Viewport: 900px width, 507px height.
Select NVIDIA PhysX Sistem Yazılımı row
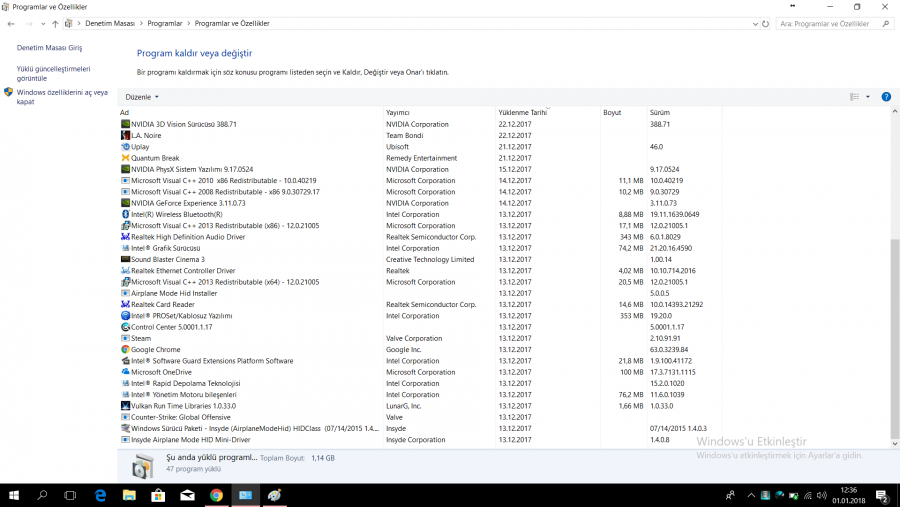[x=420, y=169]
